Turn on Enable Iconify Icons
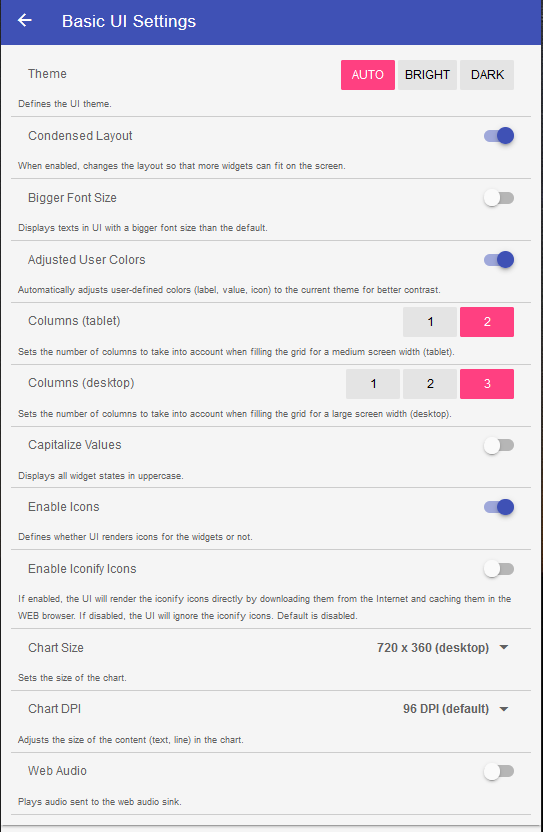 [499, 569]
